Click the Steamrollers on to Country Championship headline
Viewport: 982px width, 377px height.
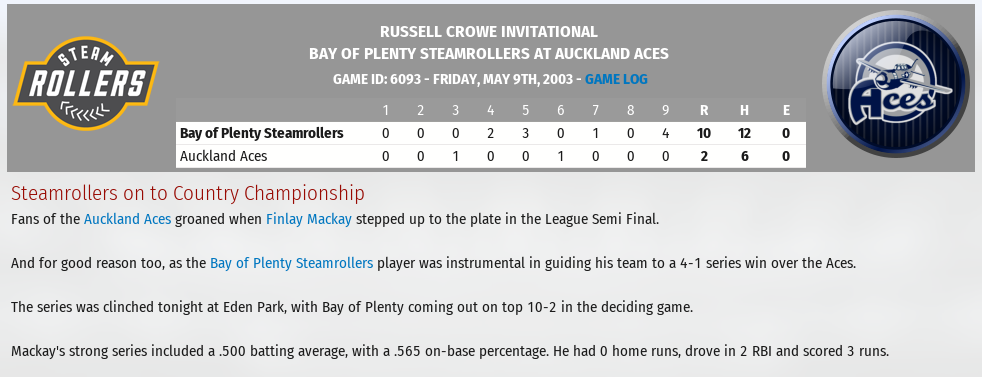pyautogui.click(x=188, y=194)
